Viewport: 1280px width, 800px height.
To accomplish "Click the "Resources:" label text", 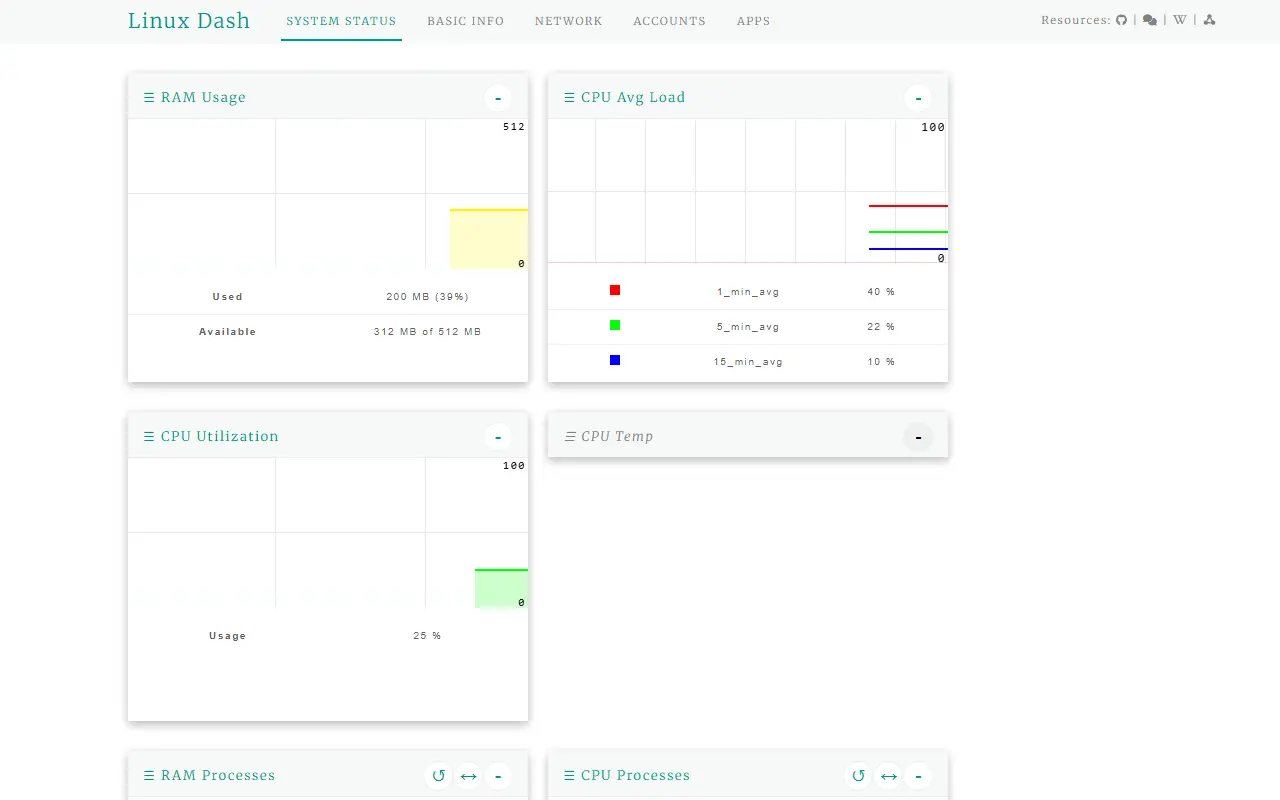I will 1076,20.
